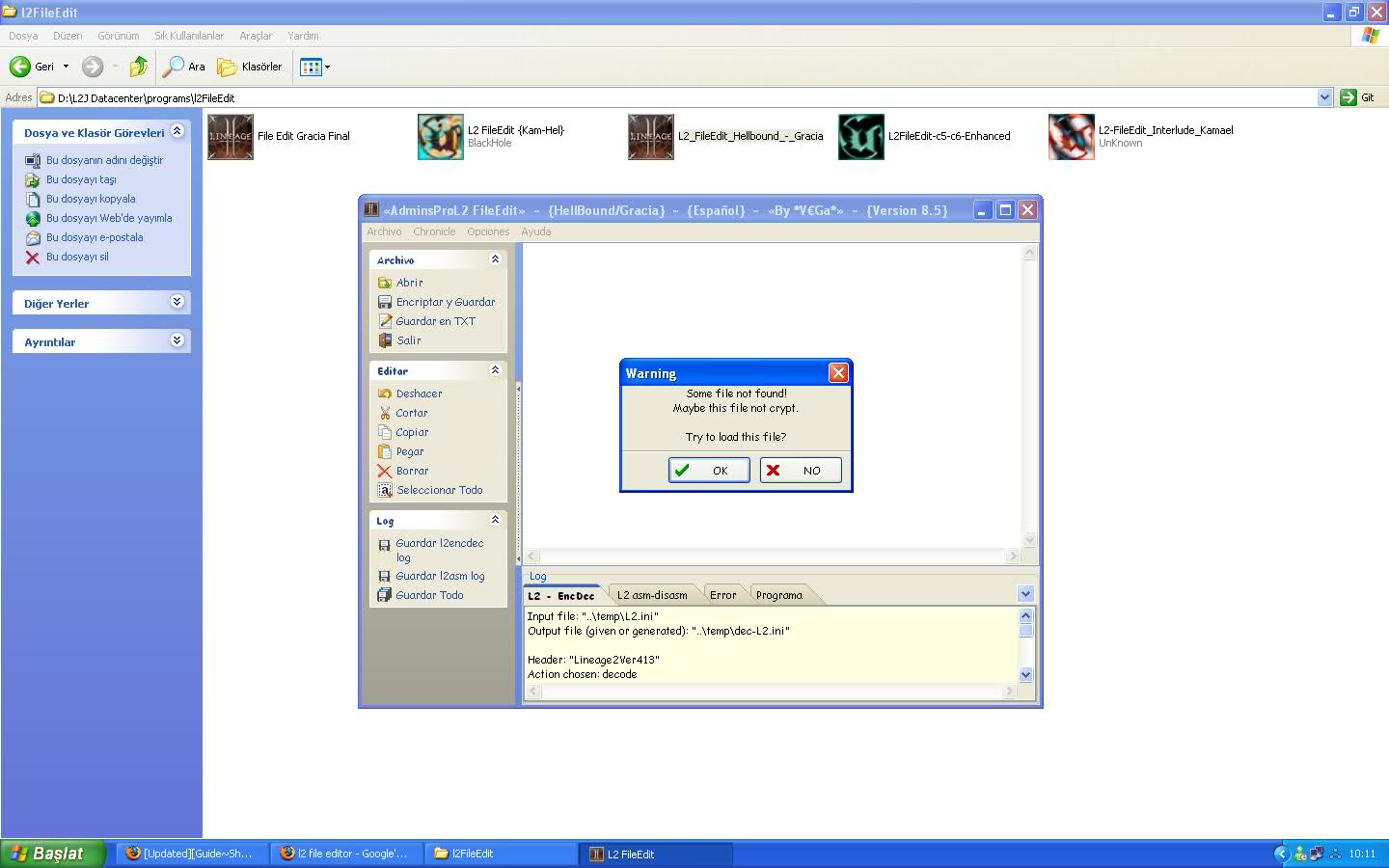Click the Guardar Todo disk icon

click(x=385, y=595)
